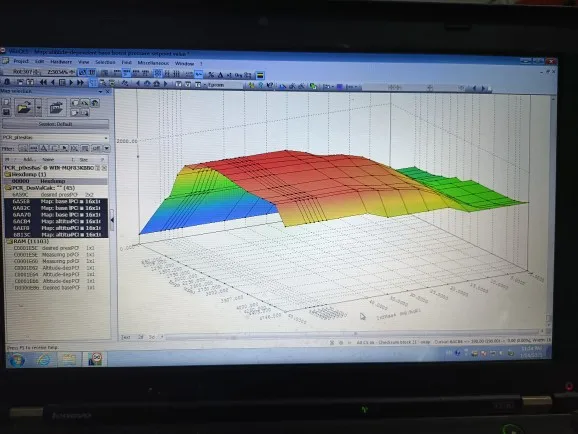Viewport: 578px width, 434px height.
Task: Toggle the triangle filter button
Action: click(44, 148)
